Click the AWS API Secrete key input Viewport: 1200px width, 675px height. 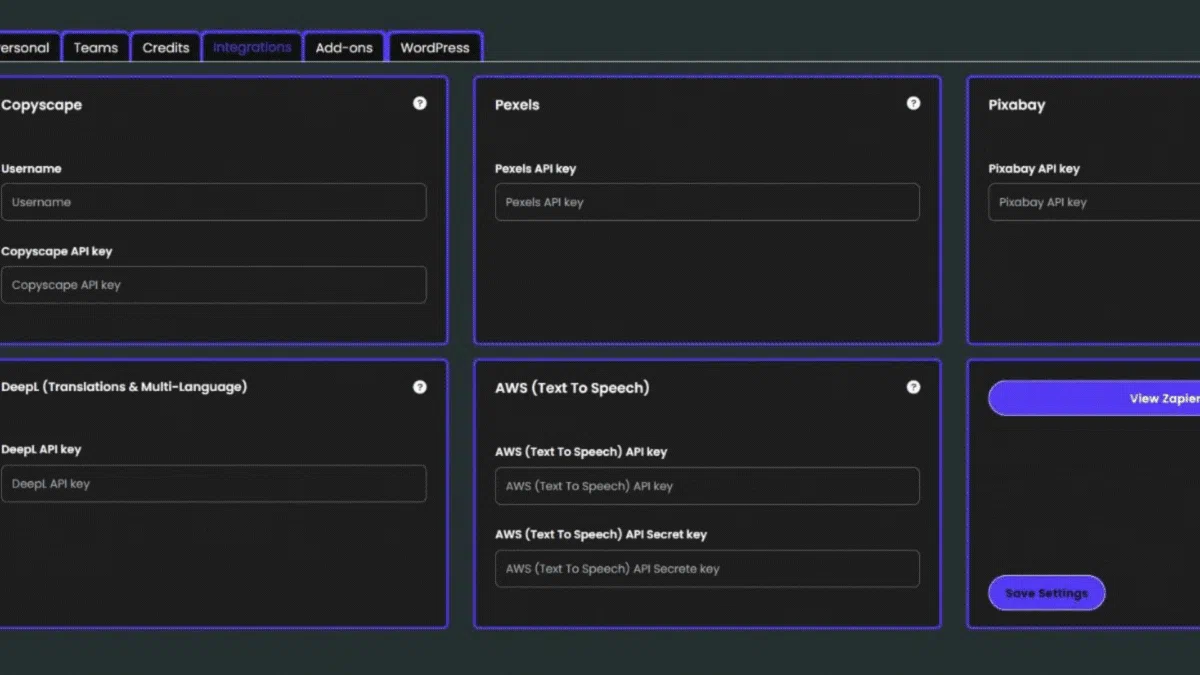(x=707, y=569)
